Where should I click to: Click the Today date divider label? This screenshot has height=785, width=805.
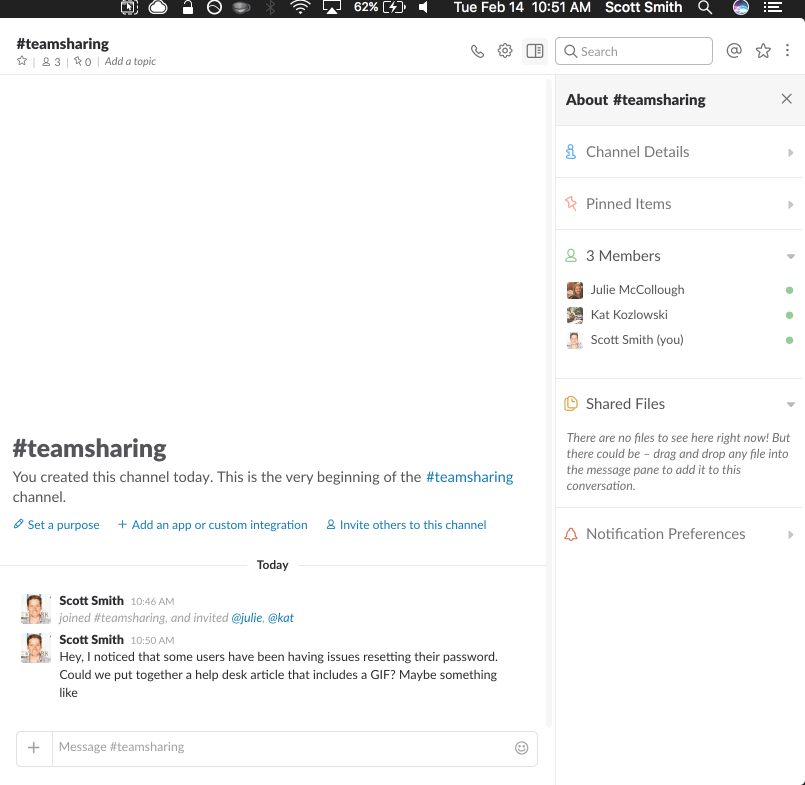273,565
